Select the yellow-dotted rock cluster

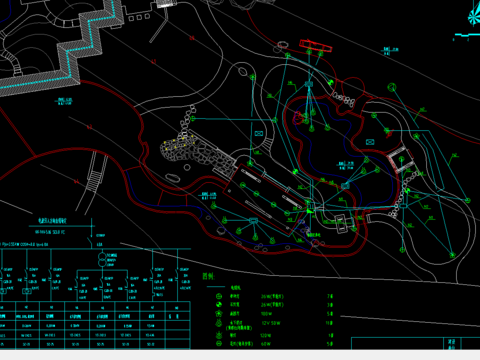click(178, 146)
